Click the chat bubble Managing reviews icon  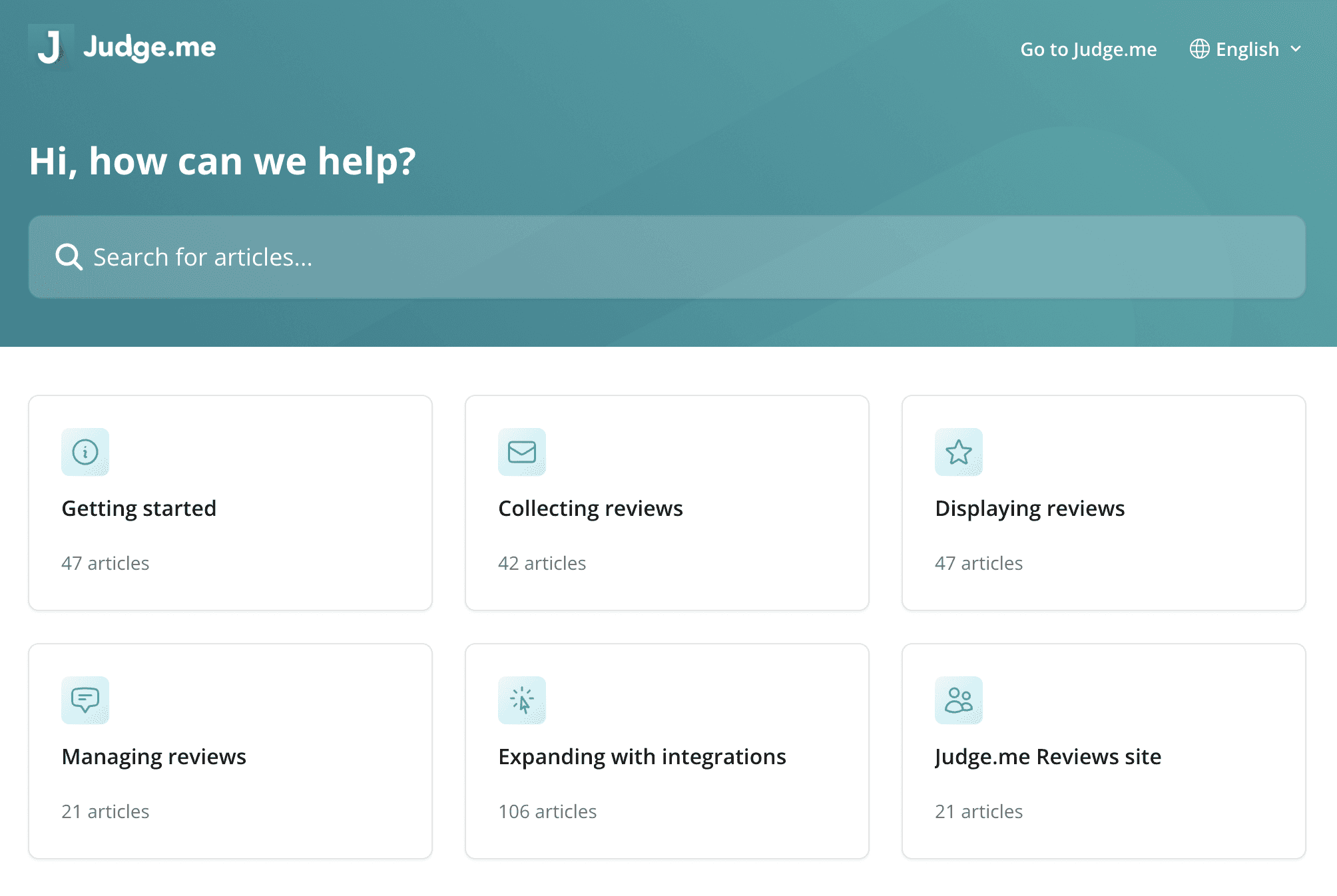pyautogui.click(x=85, y=700)
